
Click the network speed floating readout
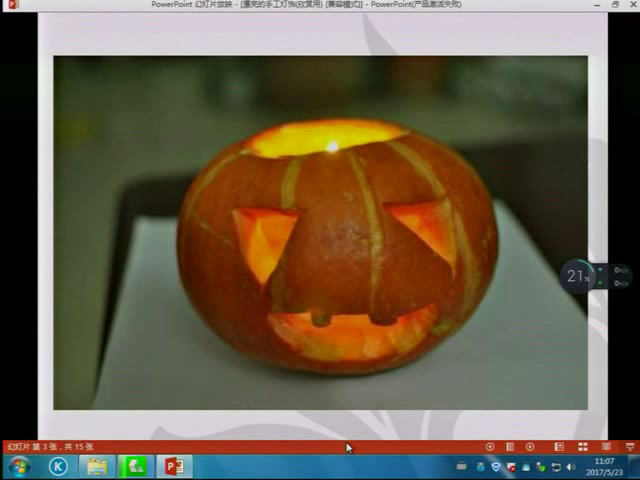(x=614, y=276)
